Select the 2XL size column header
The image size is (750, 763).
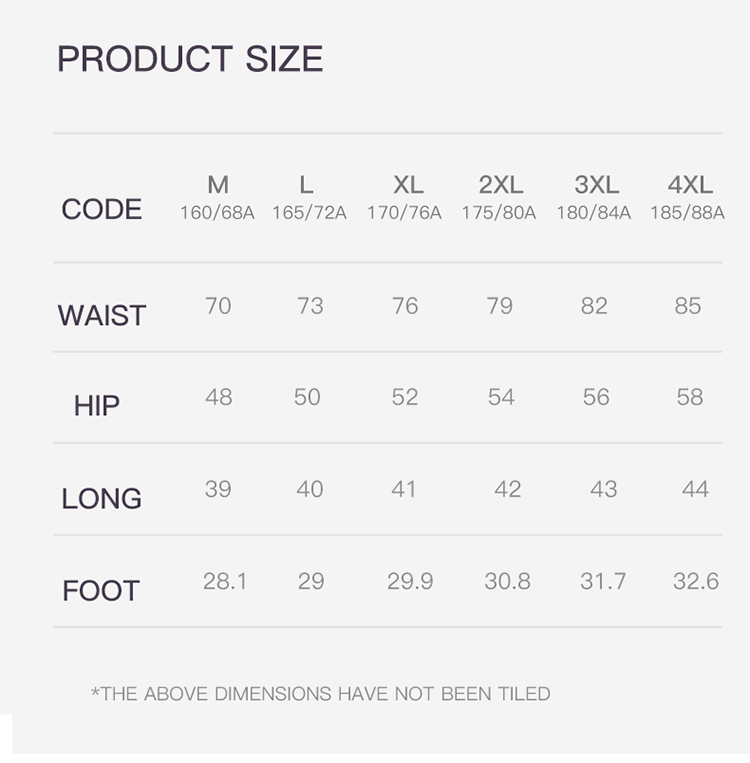[x=500, y=185]
